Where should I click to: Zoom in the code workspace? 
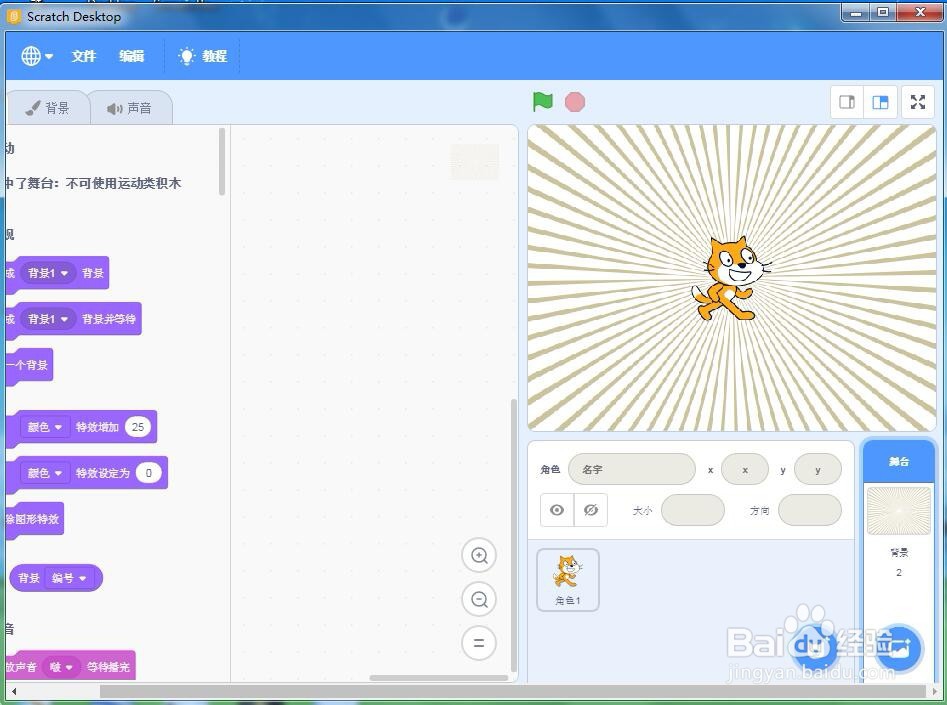479,555
